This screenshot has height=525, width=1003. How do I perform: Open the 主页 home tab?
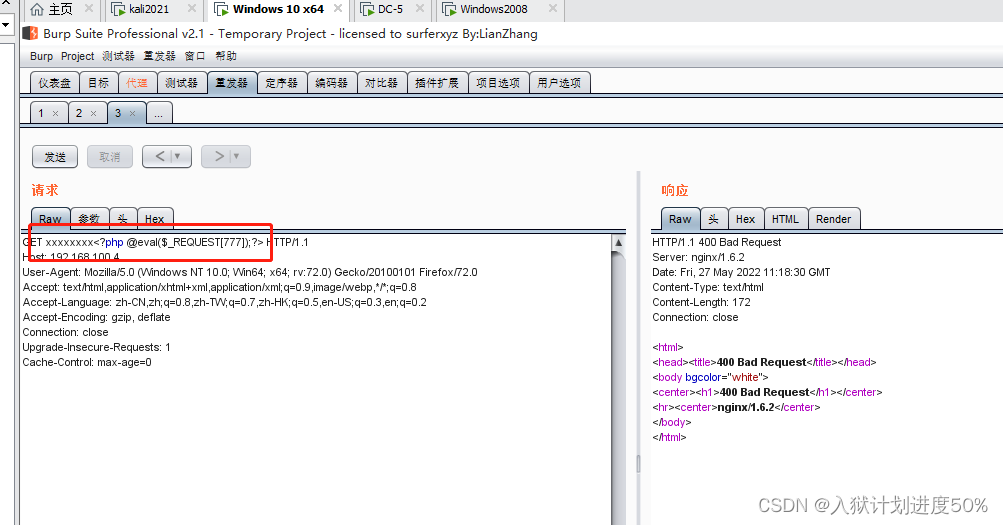61,9
